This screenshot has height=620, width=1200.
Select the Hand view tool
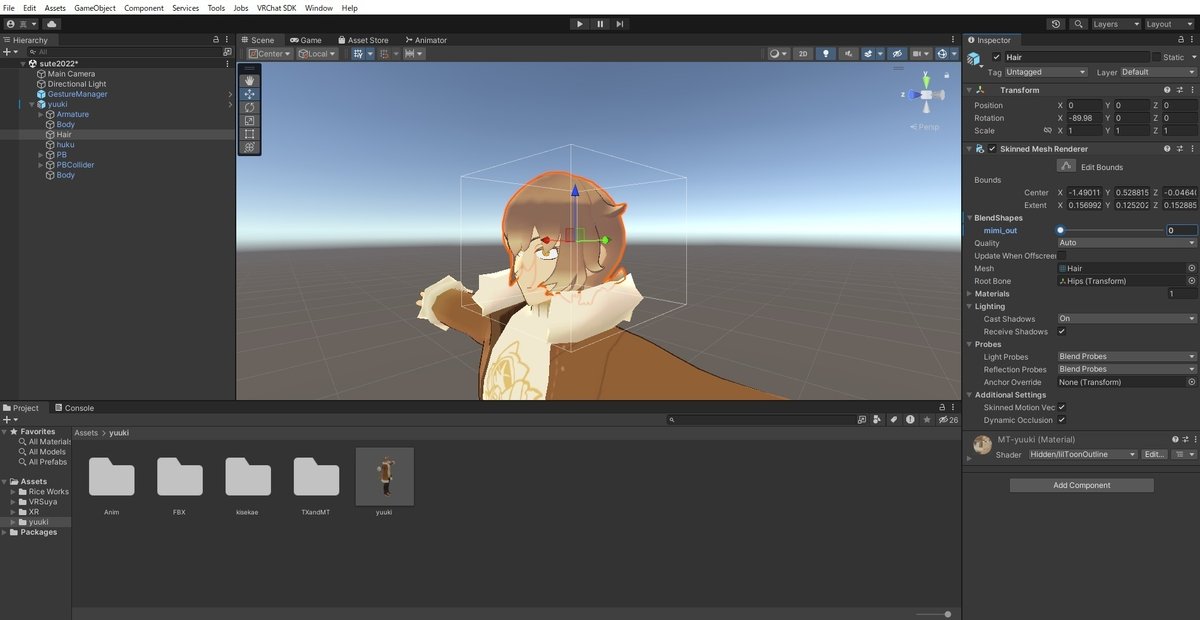249,80
